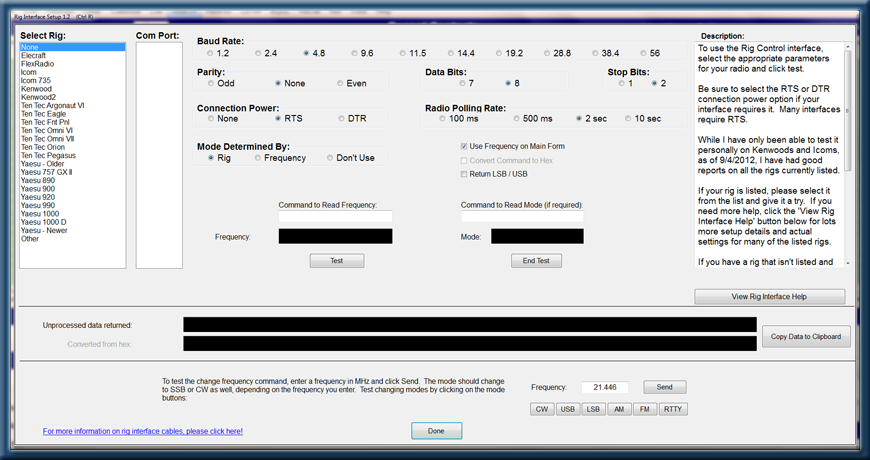Open rig interface cables information link
Viewport: 870px width, 460px height.
(143, 431)
